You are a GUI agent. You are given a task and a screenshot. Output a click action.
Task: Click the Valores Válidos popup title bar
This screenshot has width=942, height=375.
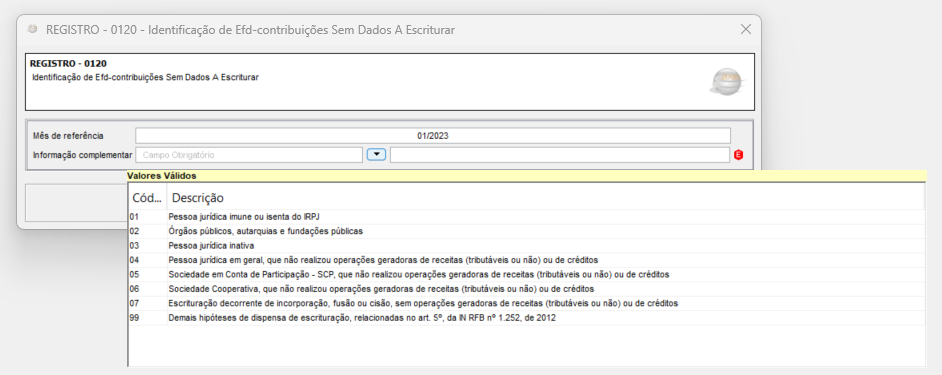[x=526, y=176]
